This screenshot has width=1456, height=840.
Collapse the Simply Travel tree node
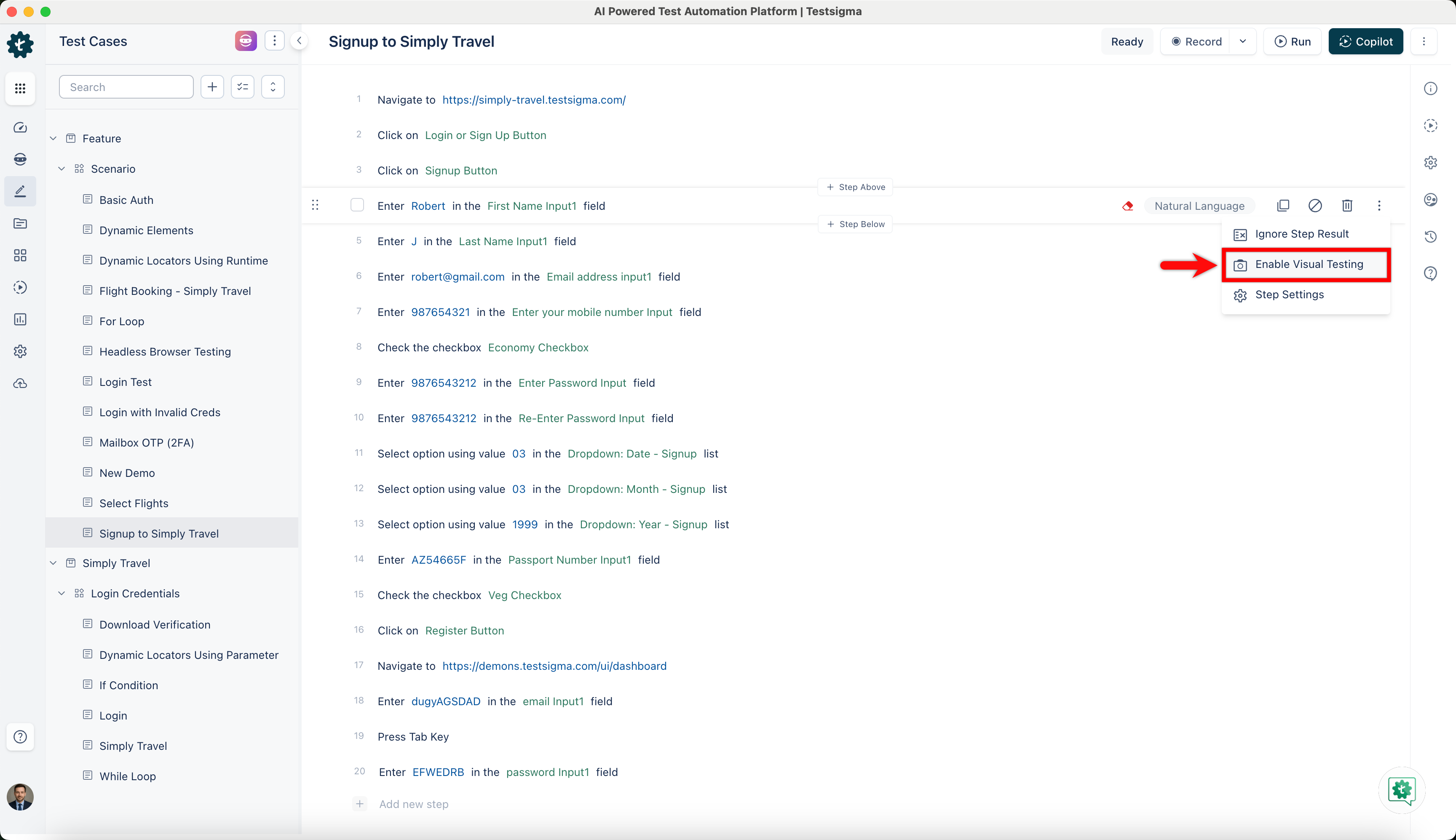pos(53,563)
